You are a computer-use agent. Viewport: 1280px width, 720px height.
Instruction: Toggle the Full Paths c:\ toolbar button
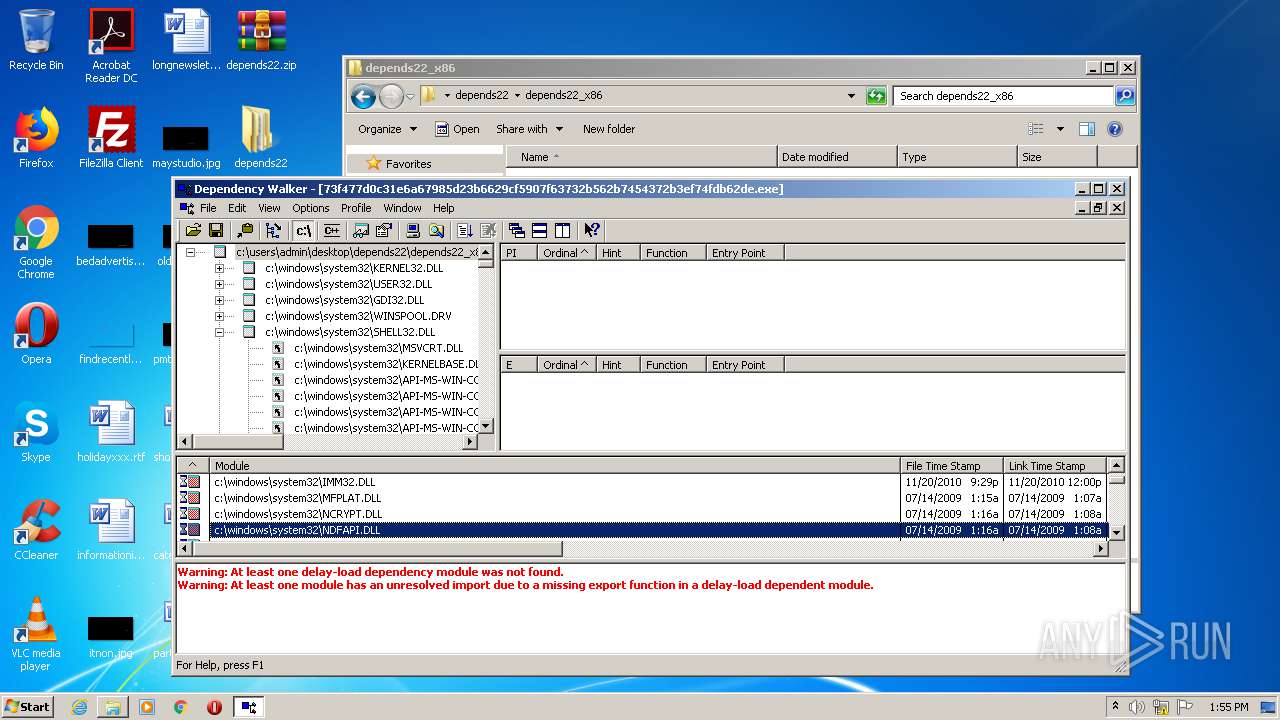(304, 230)
